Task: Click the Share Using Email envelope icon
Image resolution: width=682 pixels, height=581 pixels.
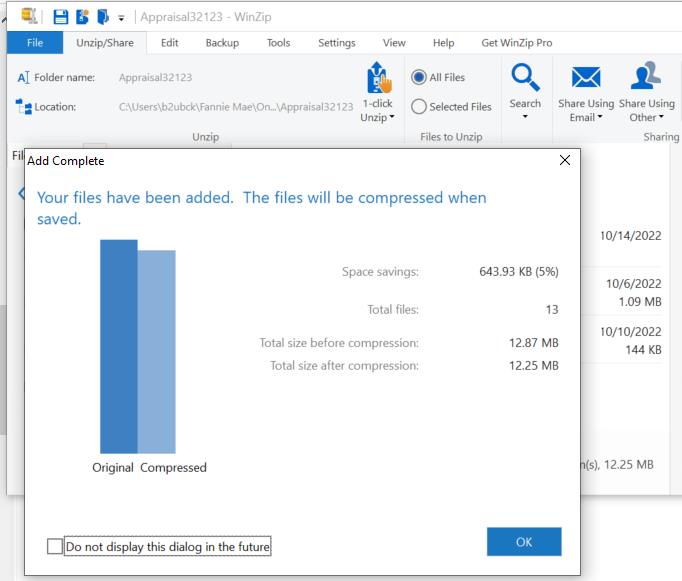Action: 586,77
